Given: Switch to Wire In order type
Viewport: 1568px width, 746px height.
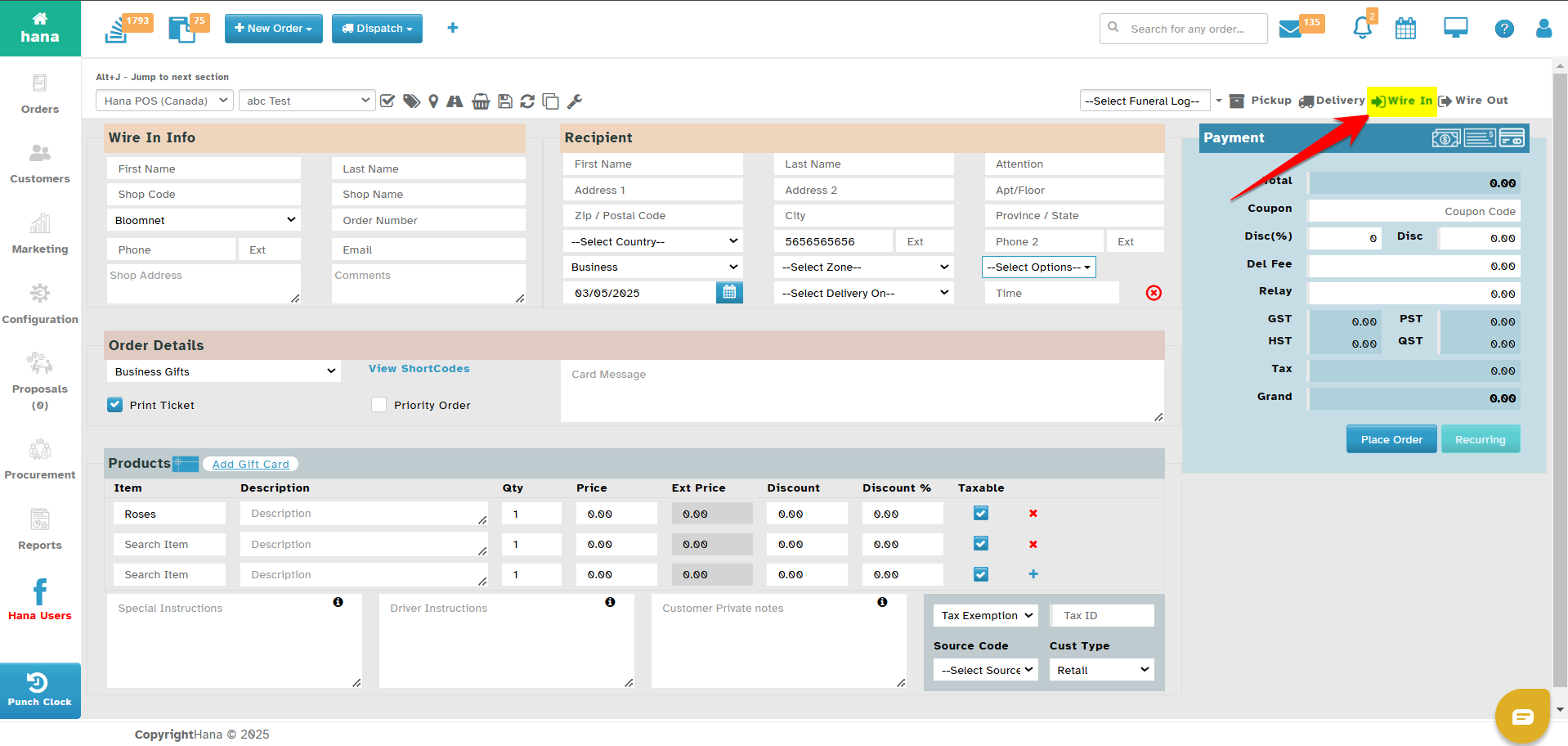Looking at the screenshot, I should [1402, 101].
